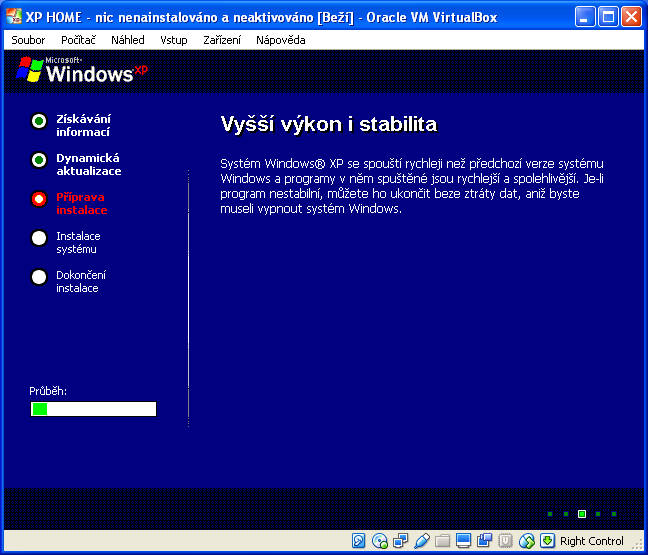Open the shared folders status icon
648x555 pixels.
tap(442, 541)
